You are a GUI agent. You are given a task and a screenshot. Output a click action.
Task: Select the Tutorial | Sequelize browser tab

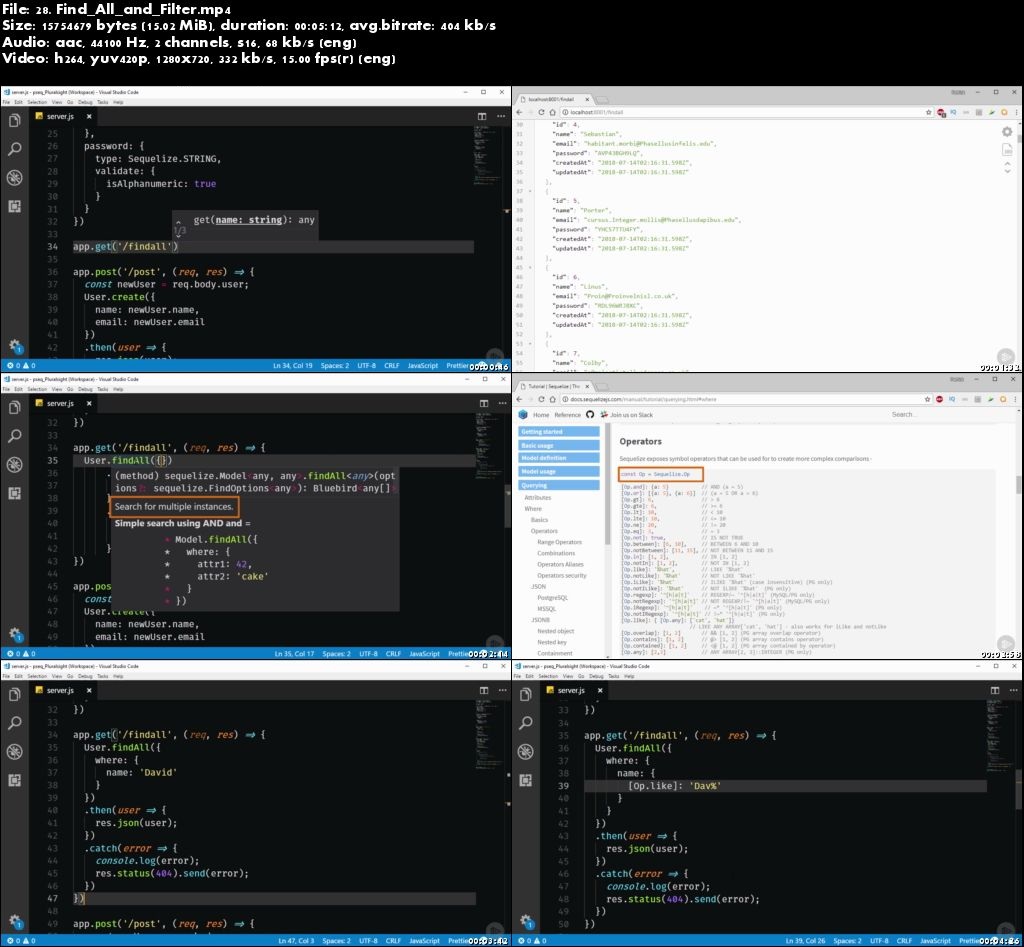pos(554,386)
